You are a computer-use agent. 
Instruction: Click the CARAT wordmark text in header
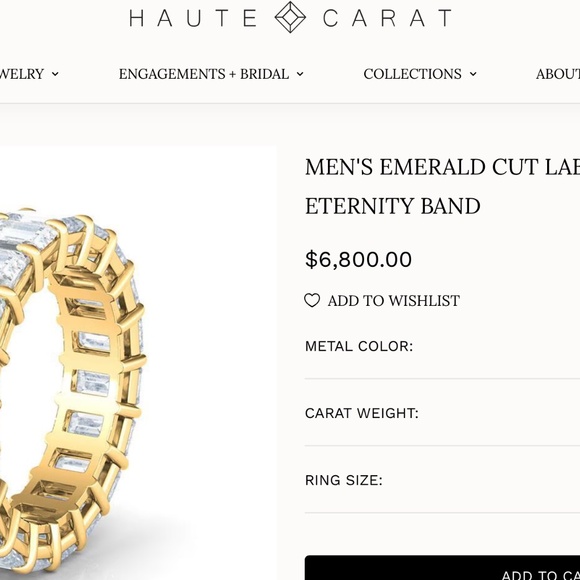click(x=387, y=18)
